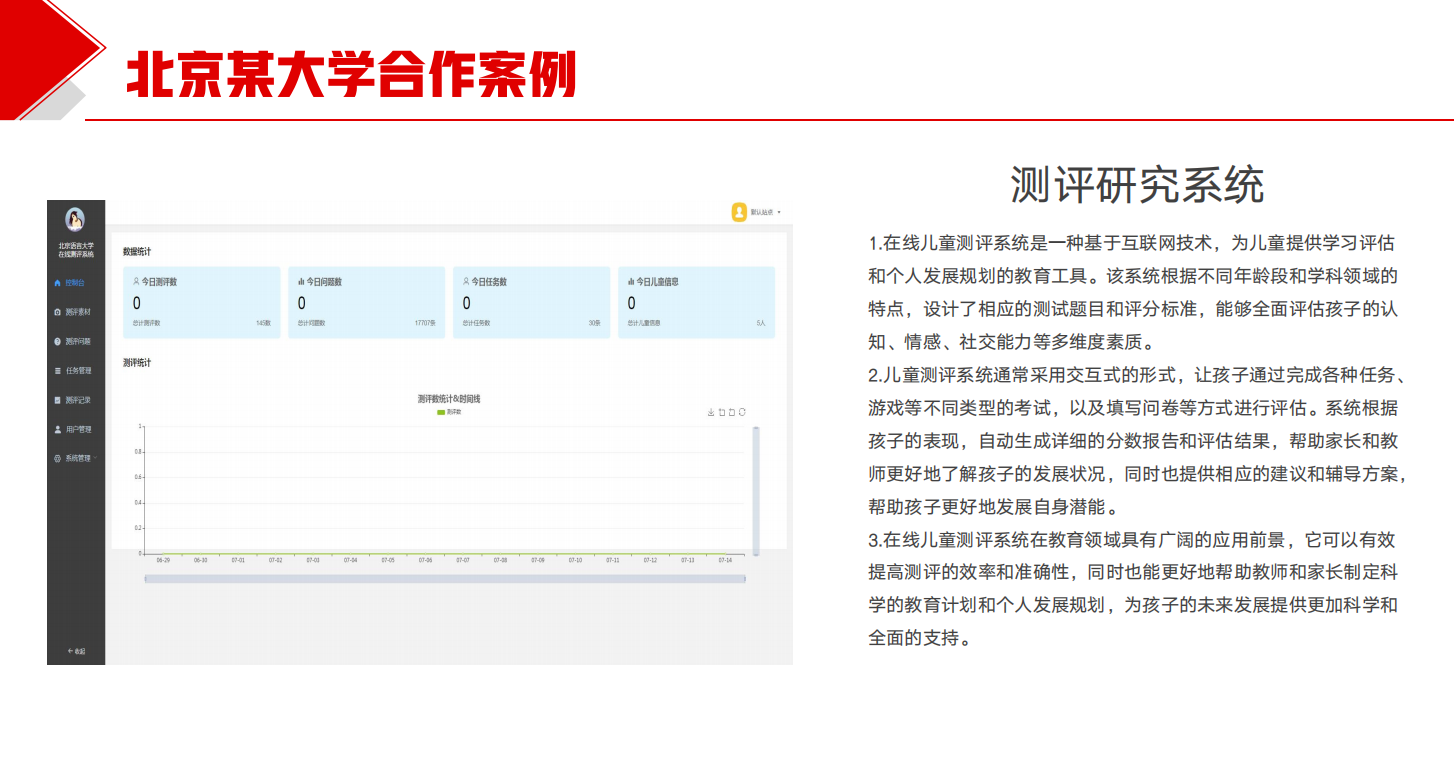Click the record icon beside 测评记录

[x=57, y=400]
